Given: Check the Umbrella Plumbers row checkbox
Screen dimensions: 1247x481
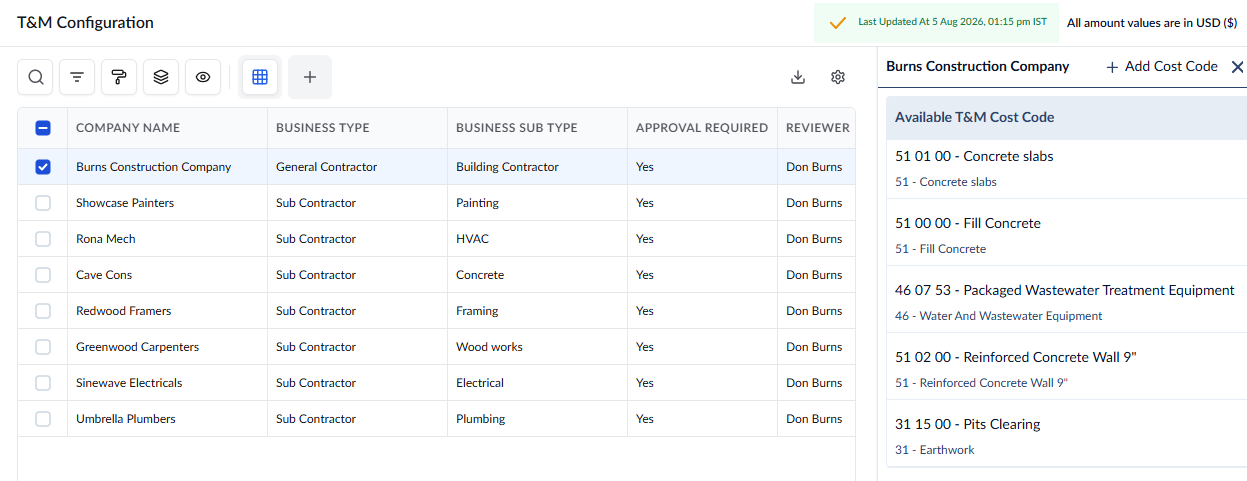Looking at the screenshot, I should (x=43, y=419).
